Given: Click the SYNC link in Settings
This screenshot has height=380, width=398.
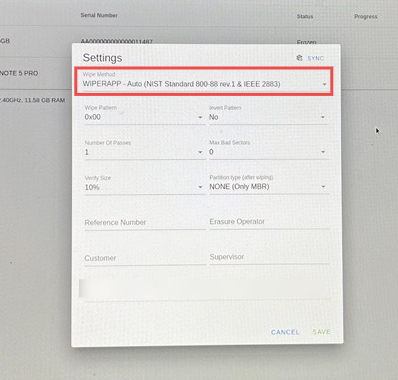Looking at the screenshot, I should [315, 58].
